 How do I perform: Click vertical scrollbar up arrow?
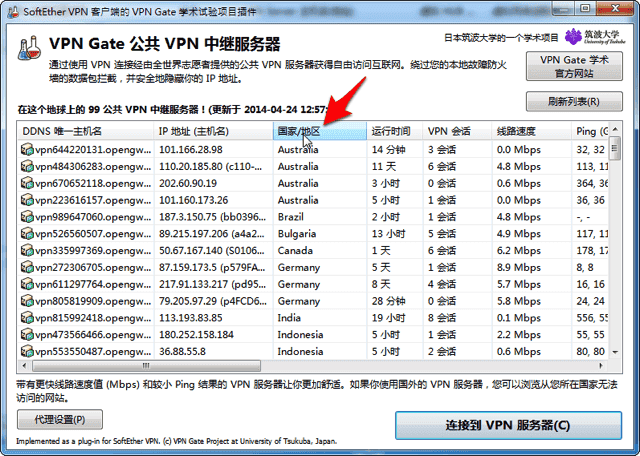pos(615,129)
